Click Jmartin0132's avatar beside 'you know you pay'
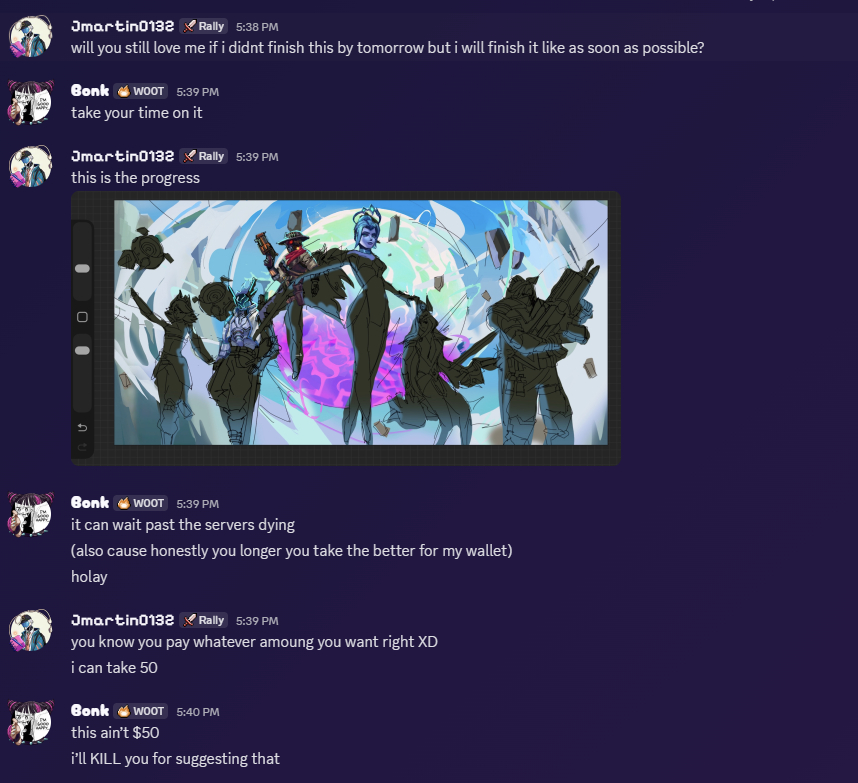This screenshot has height=783, width=858. 31,630
